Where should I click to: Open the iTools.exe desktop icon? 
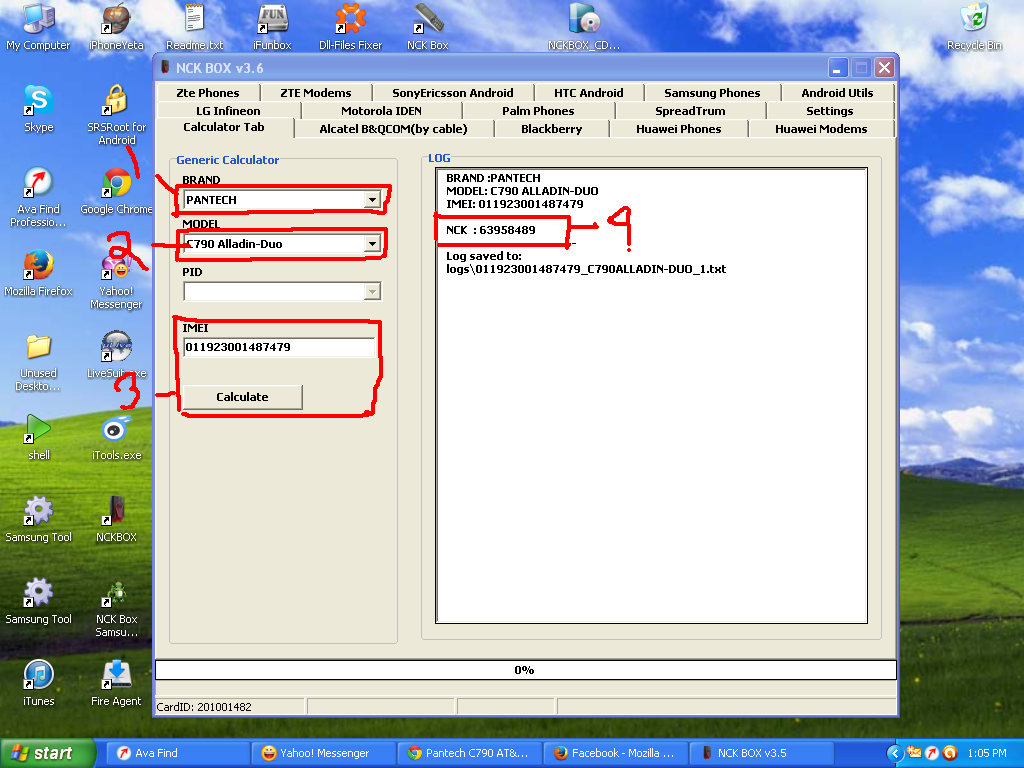point(117,431)
